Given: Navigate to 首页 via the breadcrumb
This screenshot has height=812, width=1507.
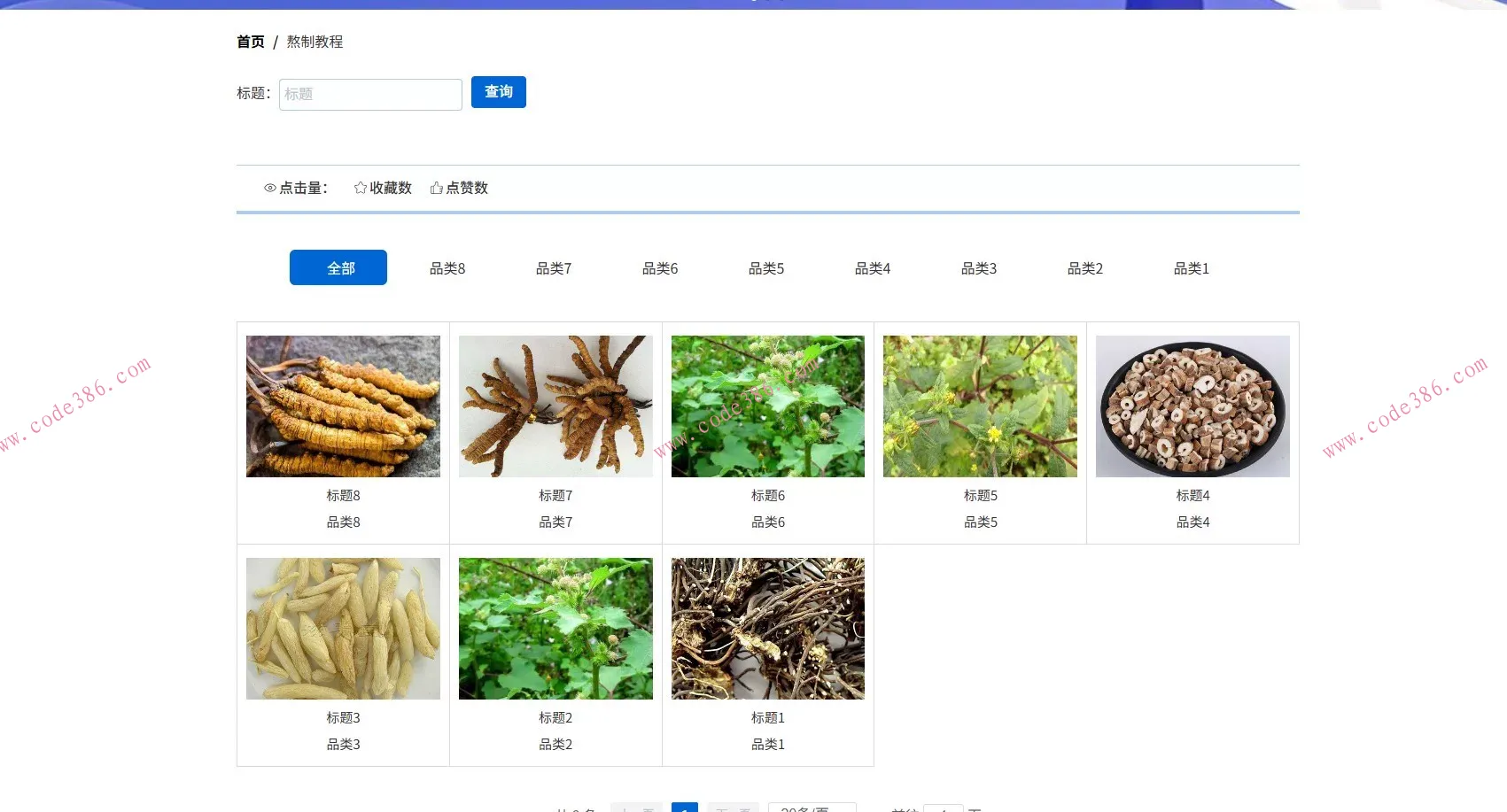Looking at the screenshot, I should (x=250, y=41).
